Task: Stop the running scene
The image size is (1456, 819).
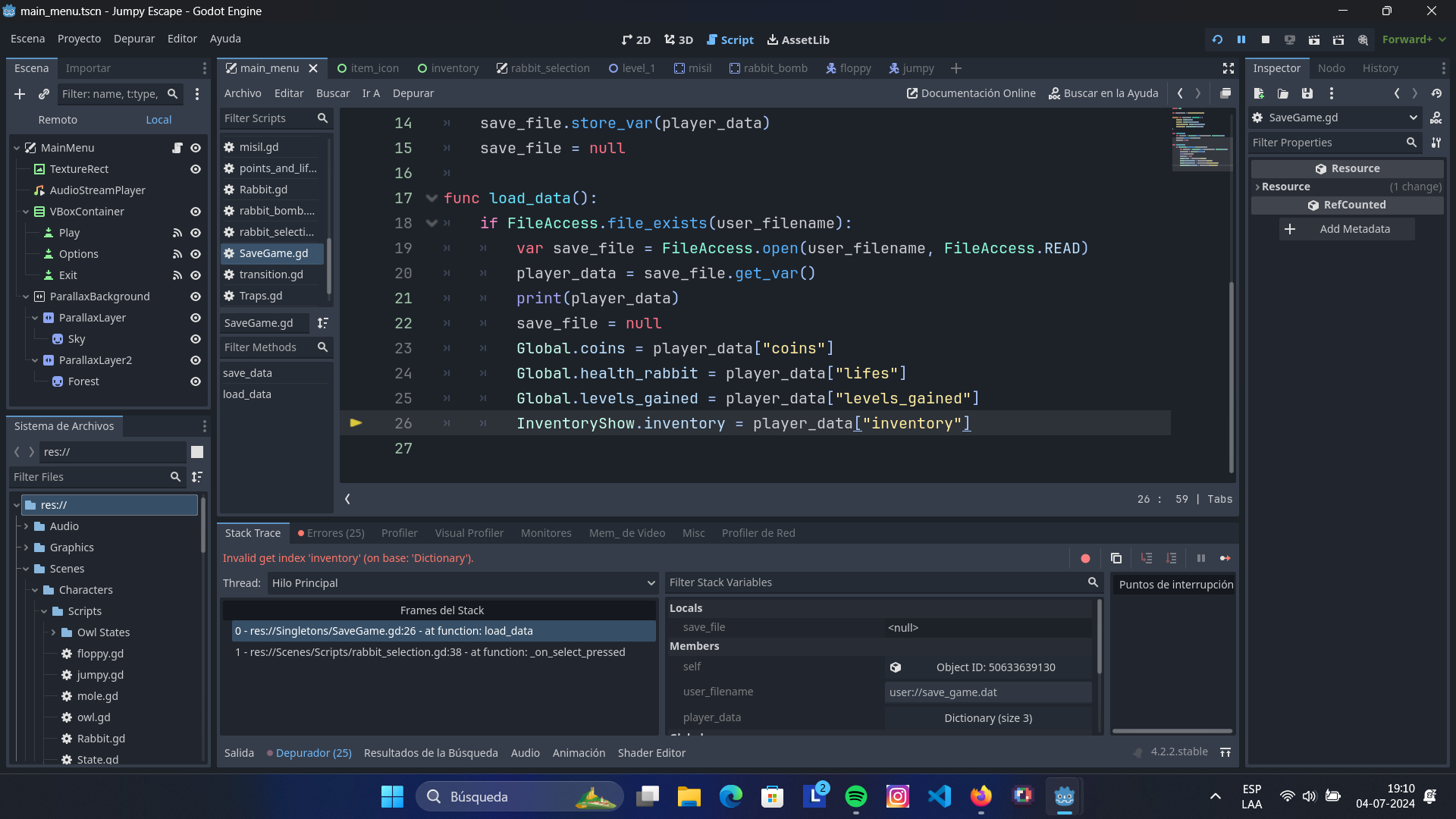Action: pos(1265,39)
